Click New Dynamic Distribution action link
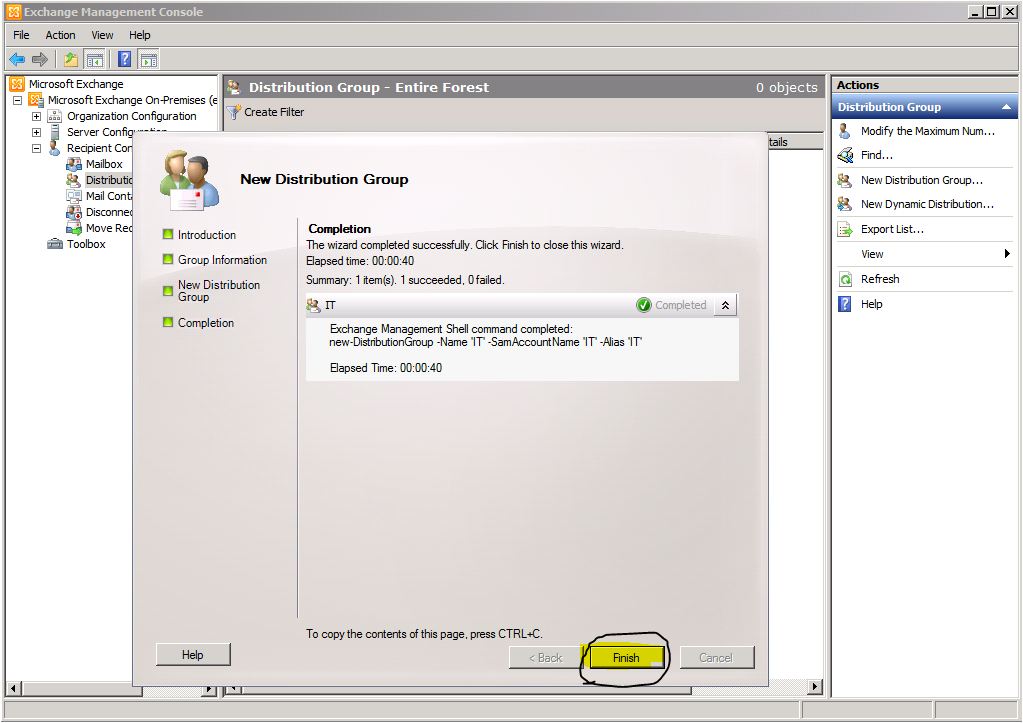Image resolution: width=1023 pixels, height=723 pixels. (927, 204)
